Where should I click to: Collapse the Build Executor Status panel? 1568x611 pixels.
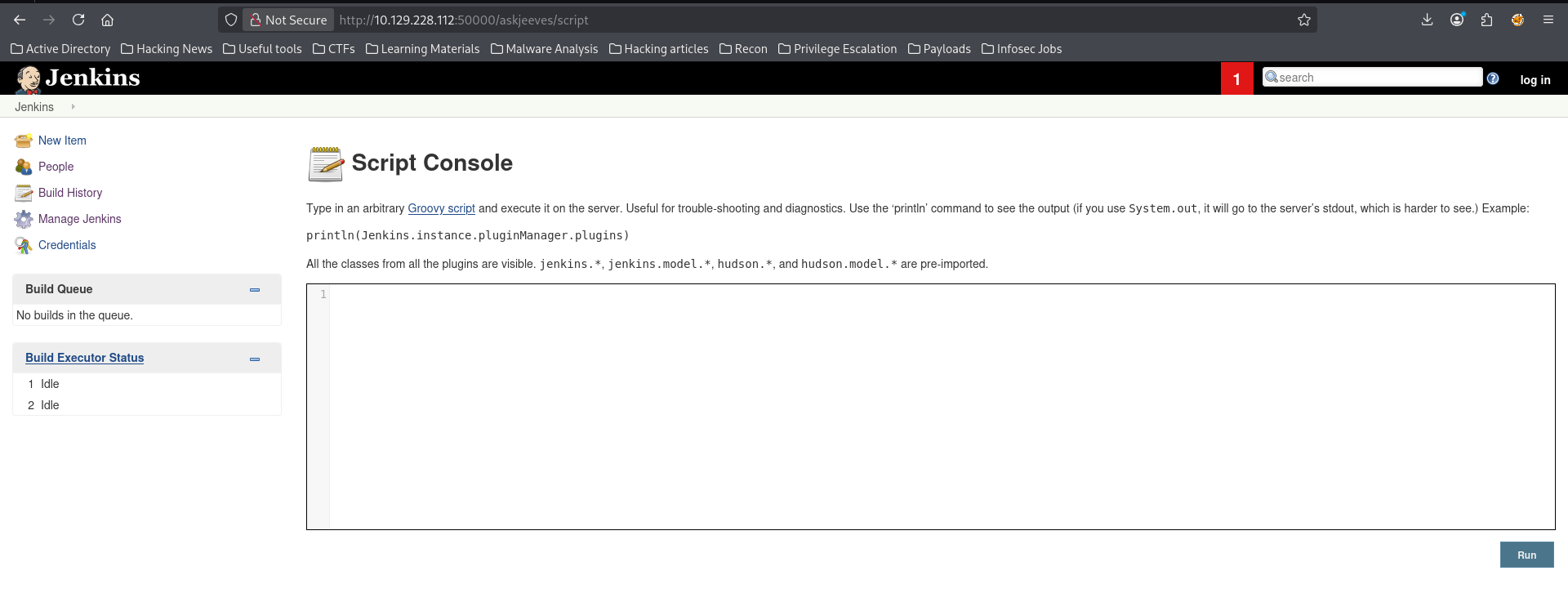(x=255, y=359)
